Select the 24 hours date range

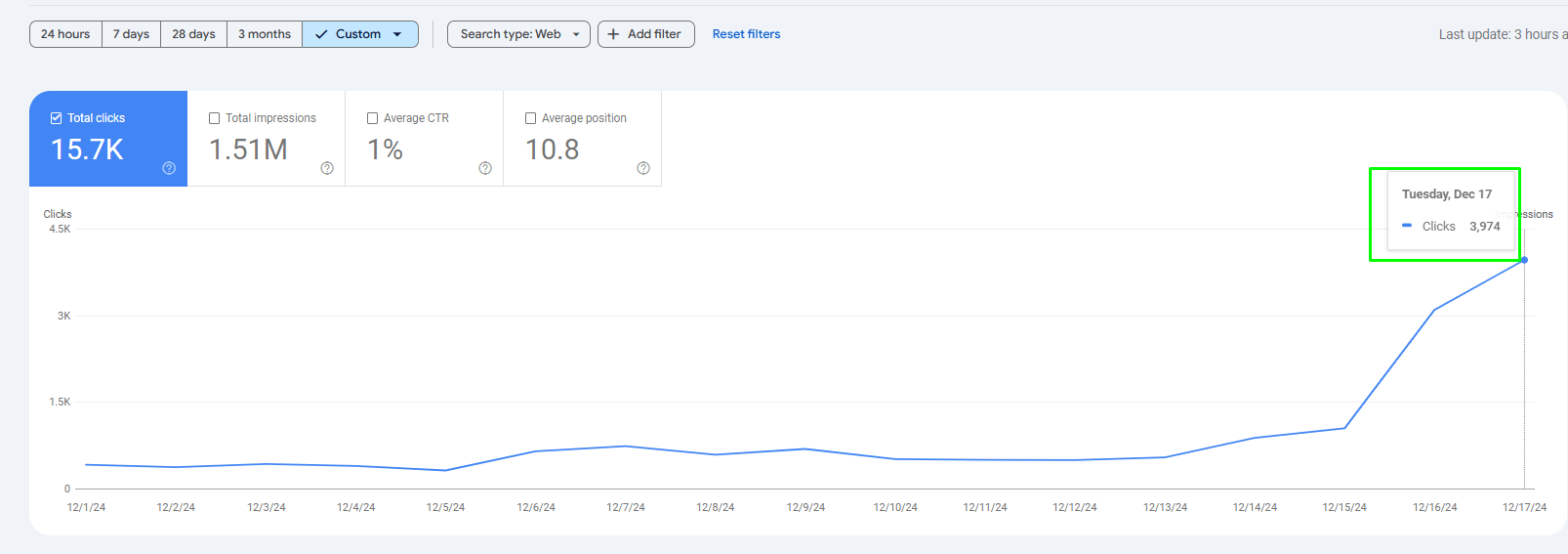coord(65,34)
